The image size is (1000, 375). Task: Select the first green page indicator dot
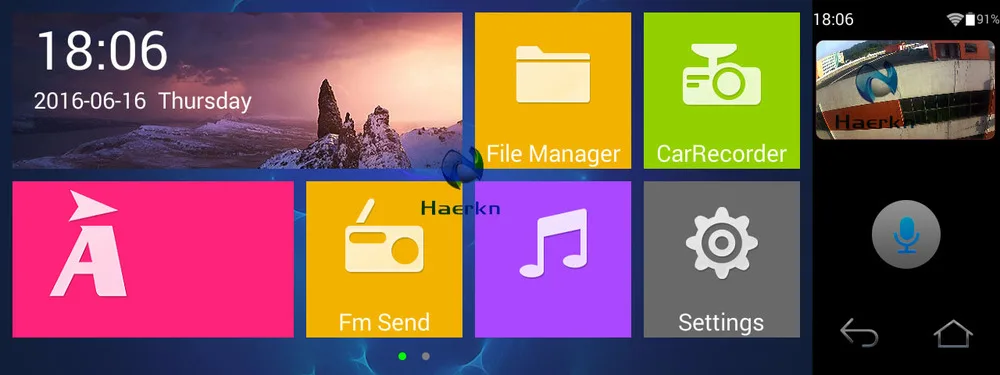(x=402, y=356)
